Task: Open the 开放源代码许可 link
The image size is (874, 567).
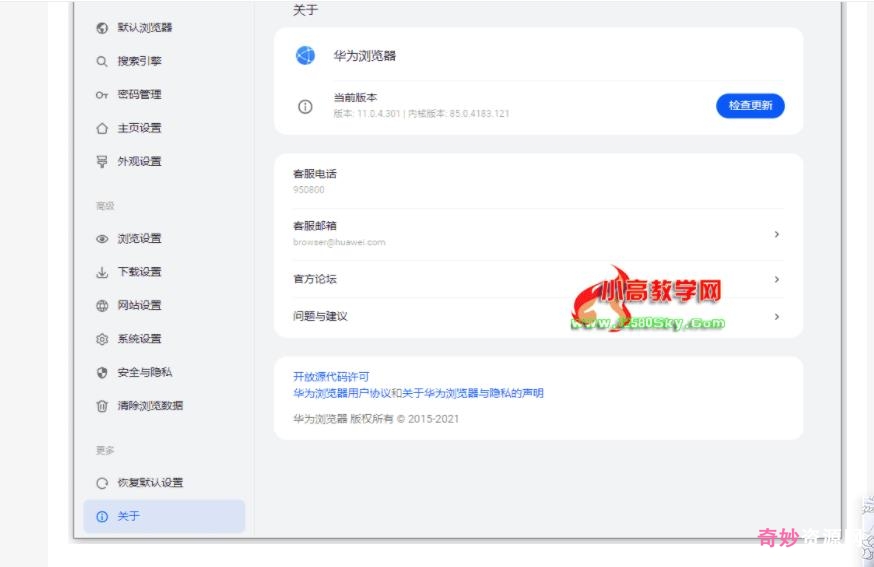Action: click(331, 377)
